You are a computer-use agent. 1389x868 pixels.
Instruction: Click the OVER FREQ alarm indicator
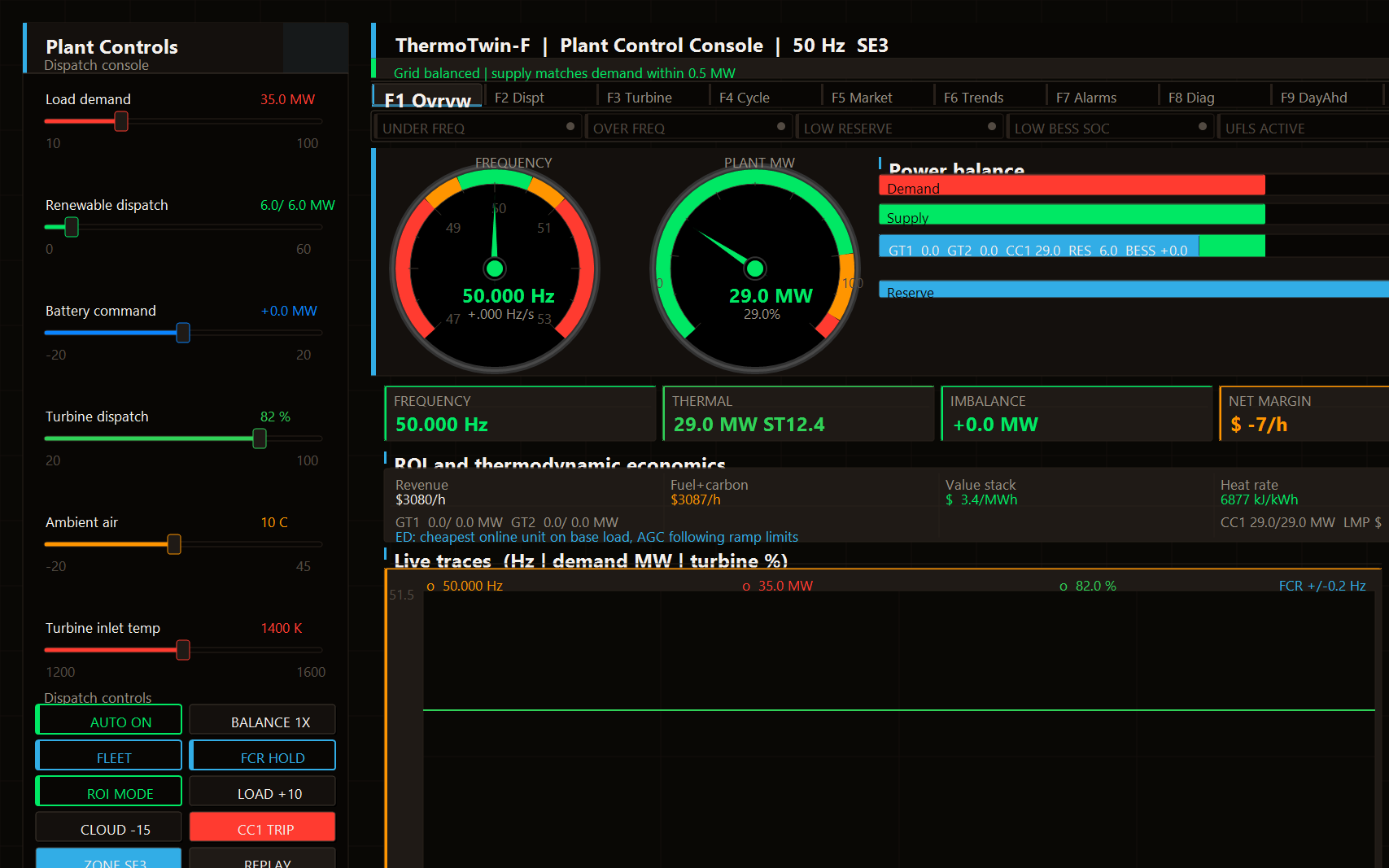point(688,128)
